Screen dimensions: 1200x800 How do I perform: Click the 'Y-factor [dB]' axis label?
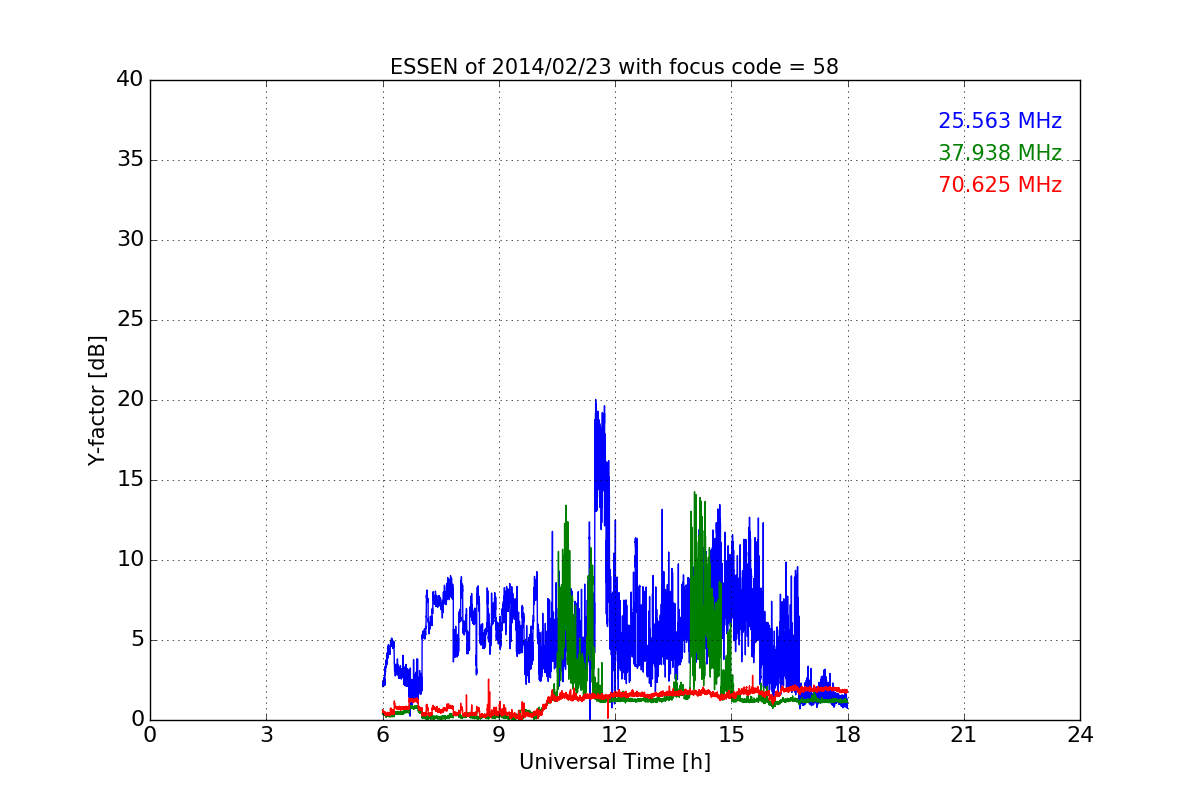[x=97, y=400]
